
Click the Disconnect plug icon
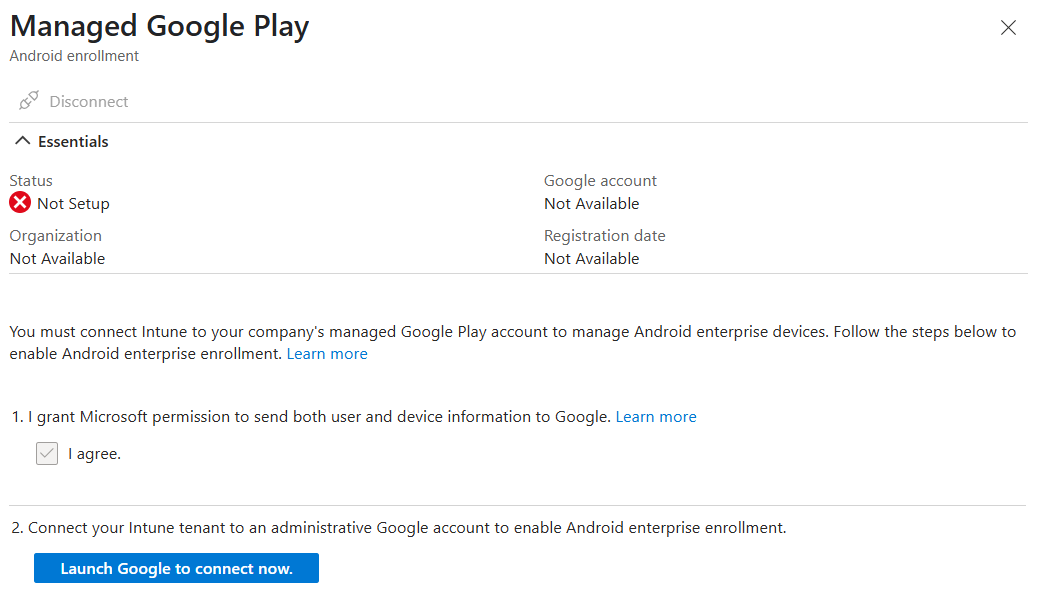tap(29, 100)
